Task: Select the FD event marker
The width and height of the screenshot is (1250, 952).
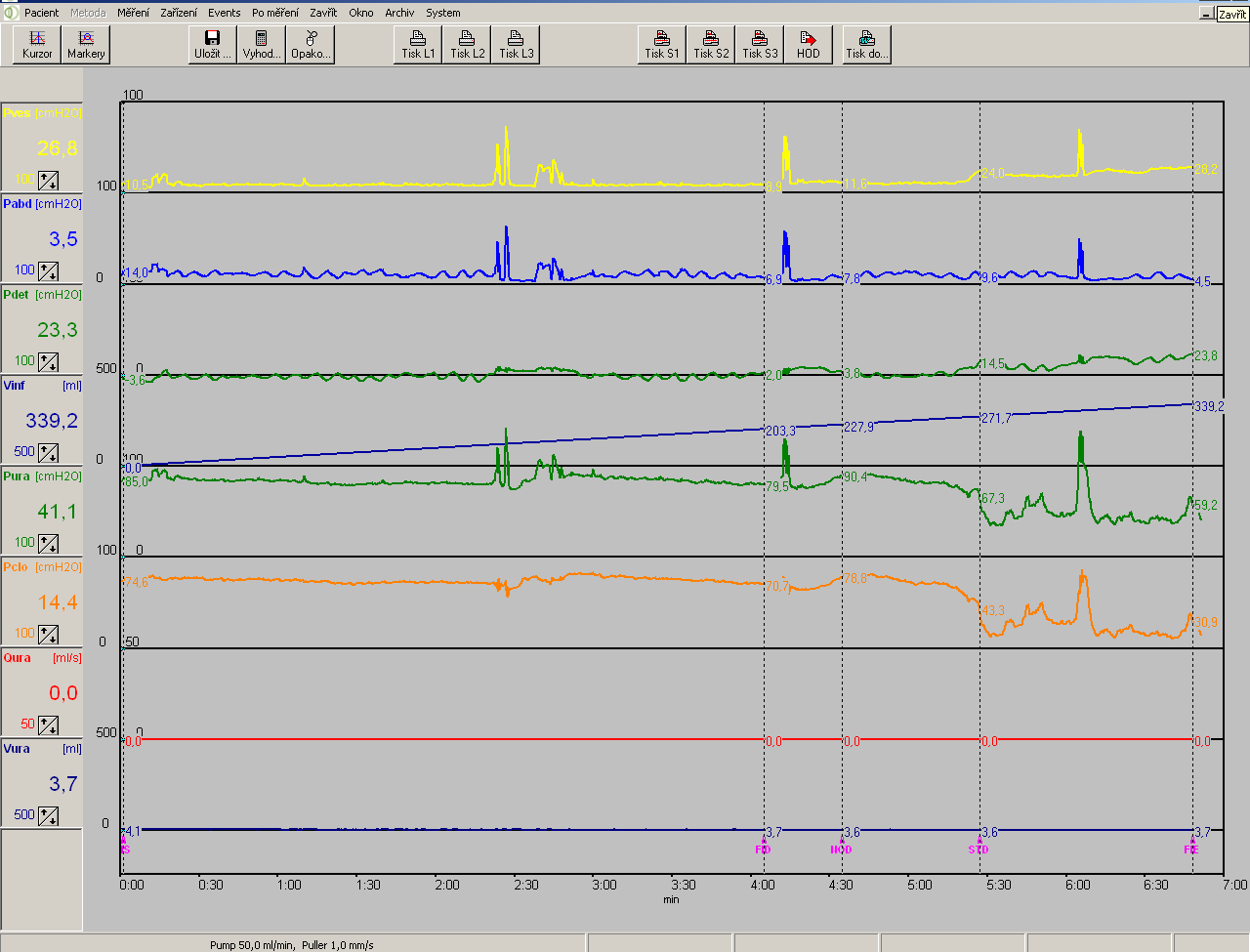Action: point(763,847)
